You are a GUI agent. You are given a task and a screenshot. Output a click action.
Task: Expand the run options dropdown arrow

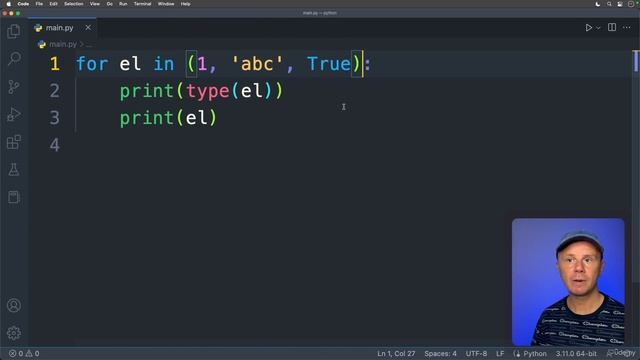click(598, 28)
